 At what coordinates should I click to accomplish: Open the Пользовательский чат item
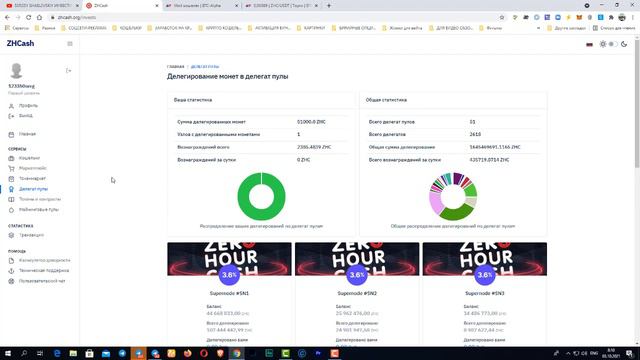point(42,281)
